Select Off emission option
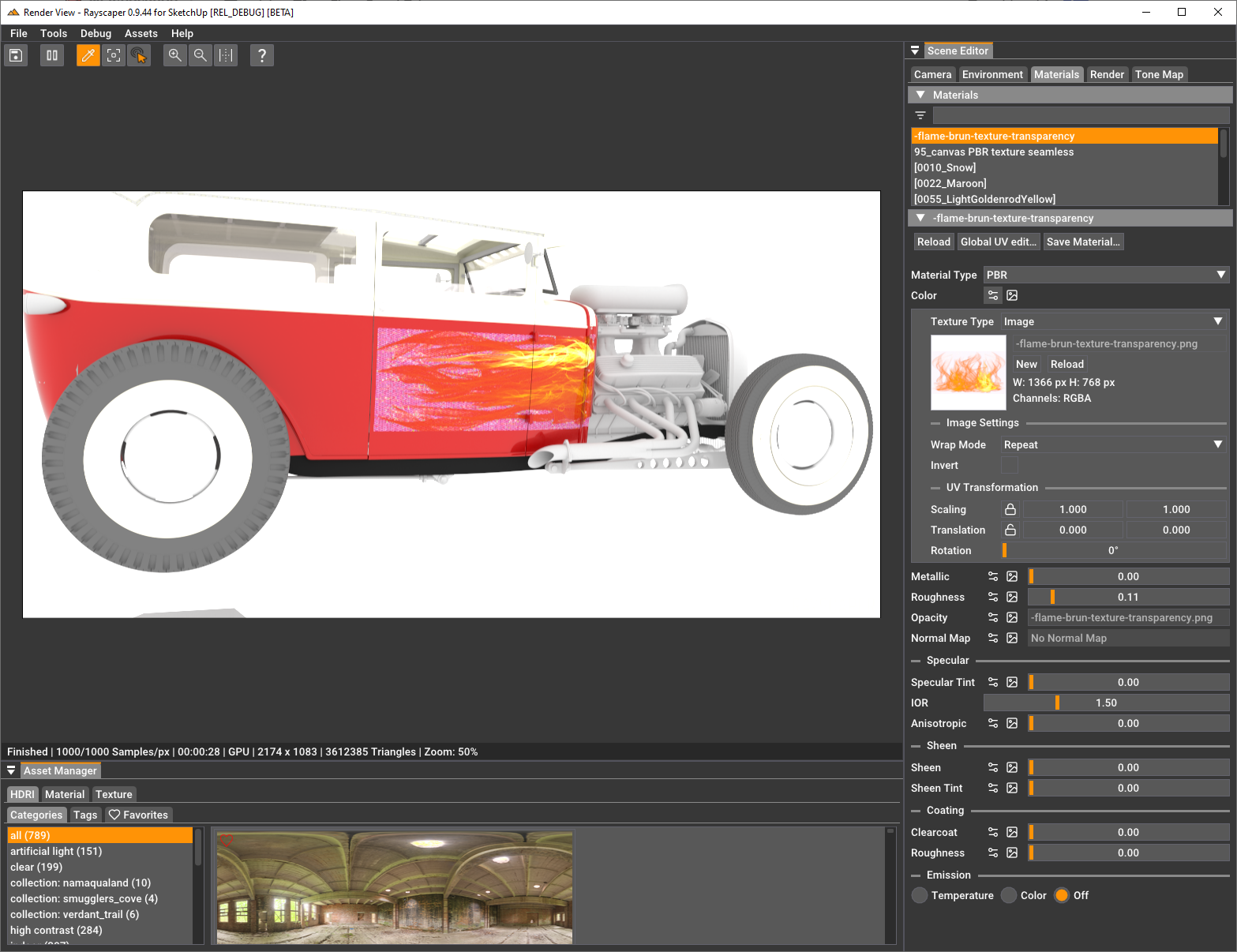1237x952 pixels. pyautogui.click(x=1062, y=895)
